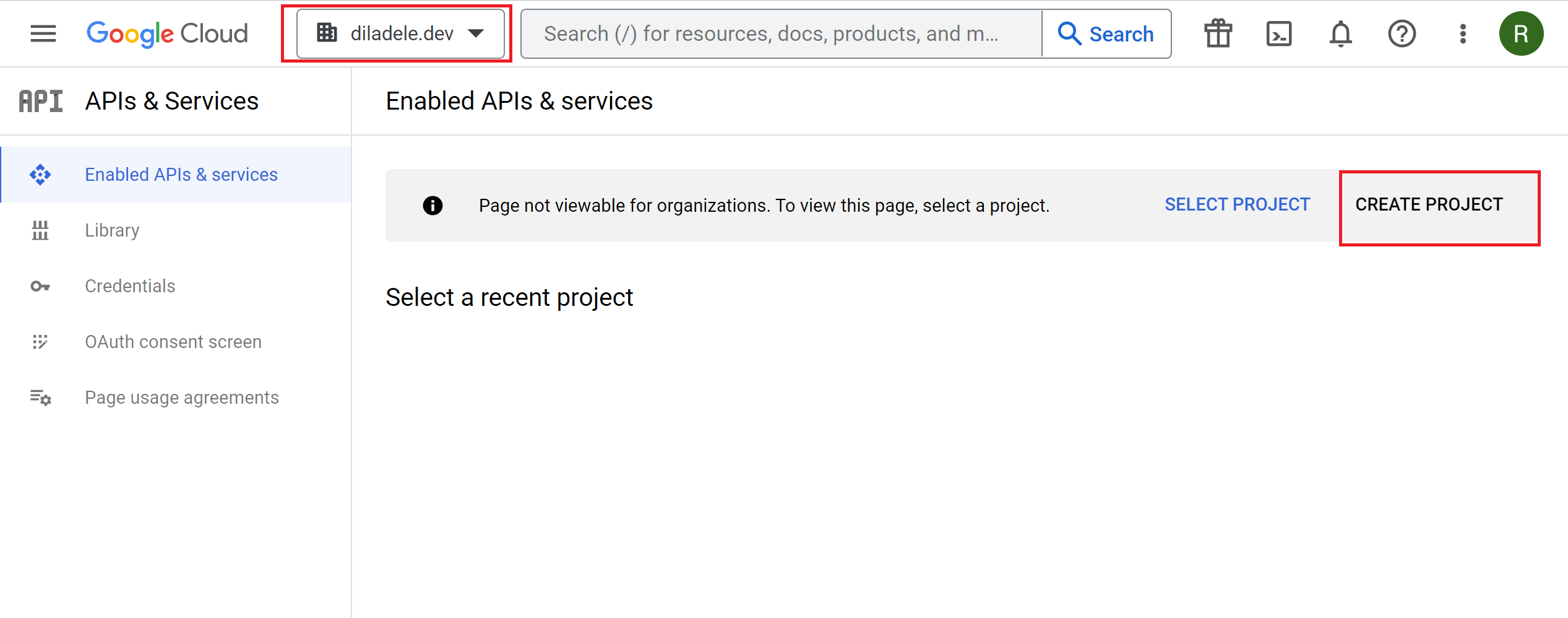This screenshot has width=1568, height=618.
Task: Click the Library grid icon
Action: coord(40,230)
